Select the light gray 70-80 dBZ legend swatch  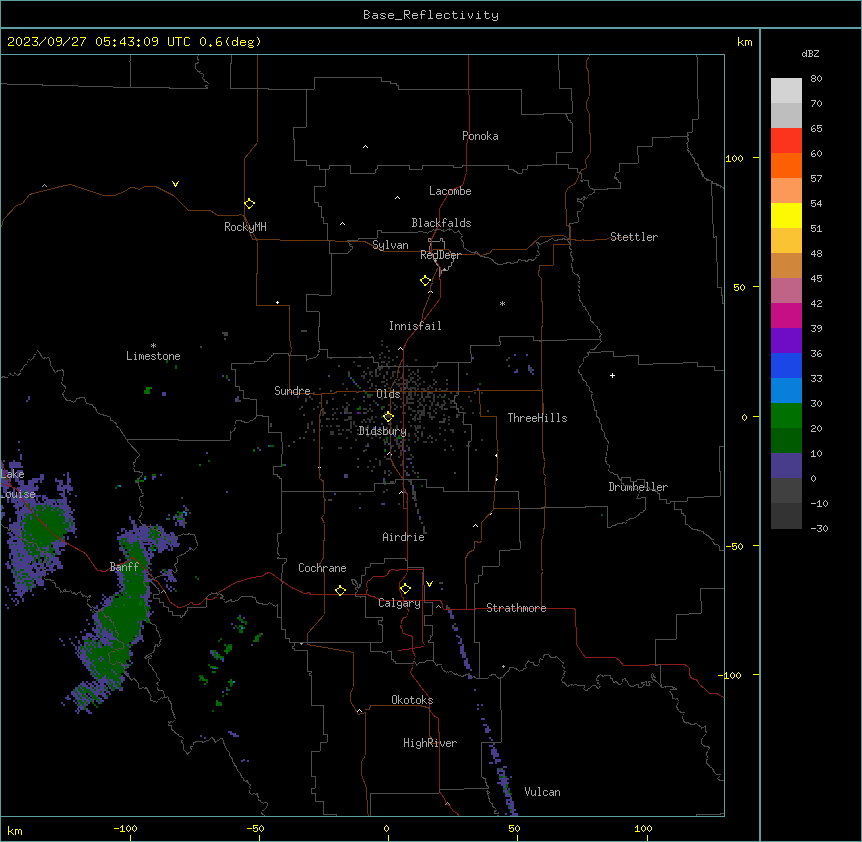(x=786, y=90)
